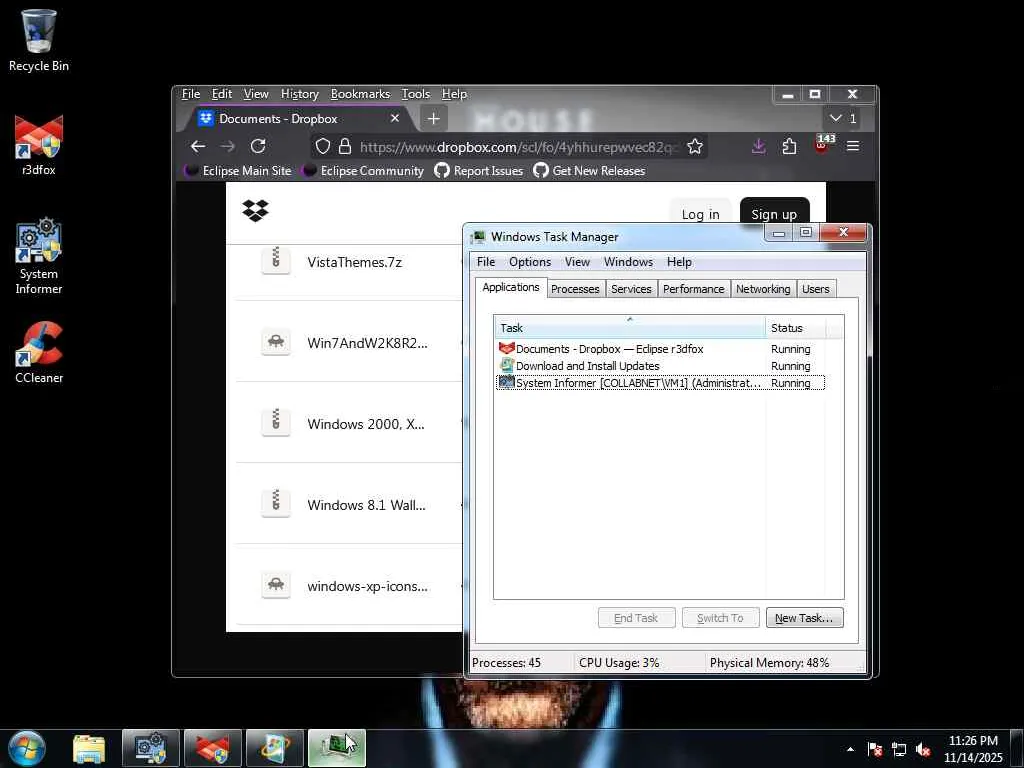Click the VistaThemes.7z archive file icon

point(276,259)
